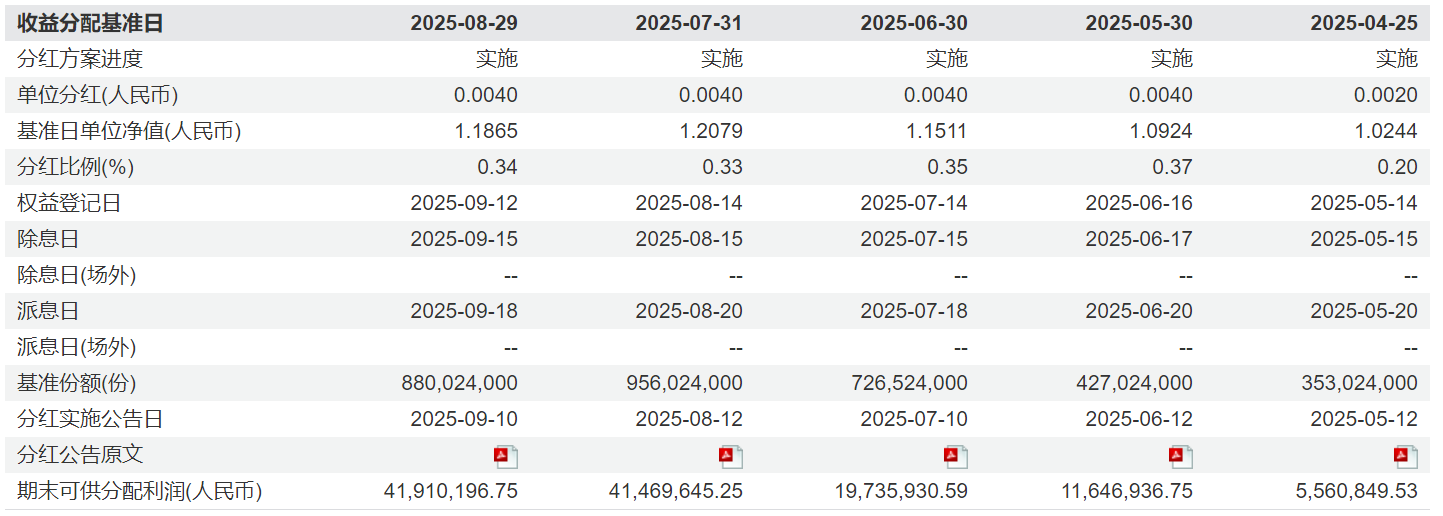
Task: Open the dividend announcement PDF for 2025-08-29
Action: pyautogui.click(x=506, y=457)
